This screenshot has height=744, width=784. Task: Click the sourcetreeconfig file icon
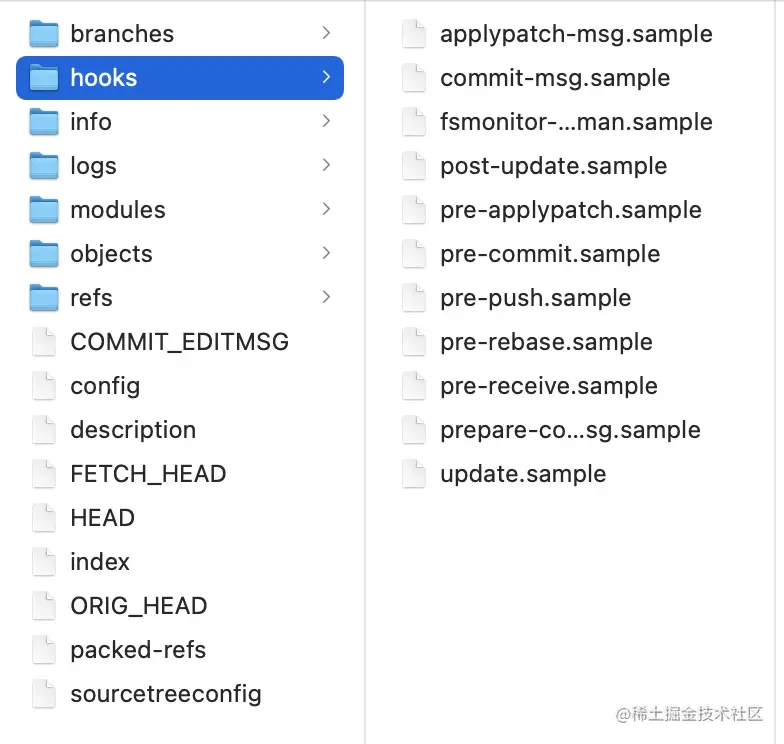[x=44, y=694]
